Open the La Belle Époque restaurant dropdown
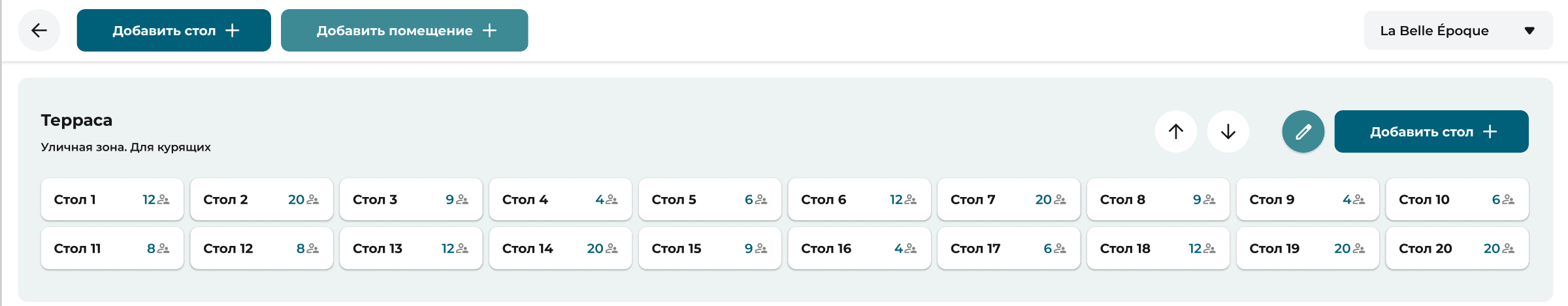Image resolution: width=1568 pixels, height=306 pixels. tap(1458, 31)
